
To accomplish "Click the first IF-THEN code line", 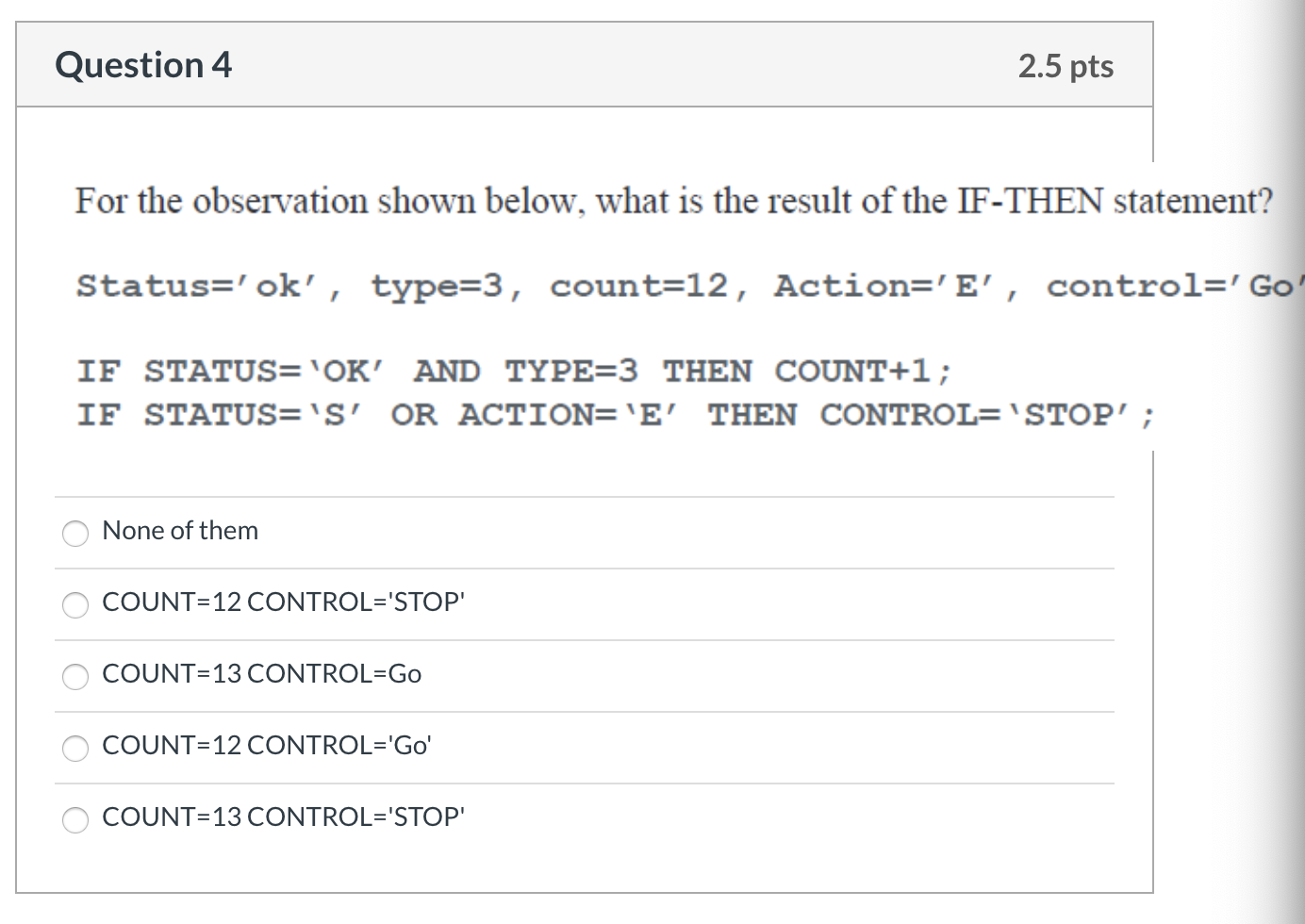I will 514,371.
